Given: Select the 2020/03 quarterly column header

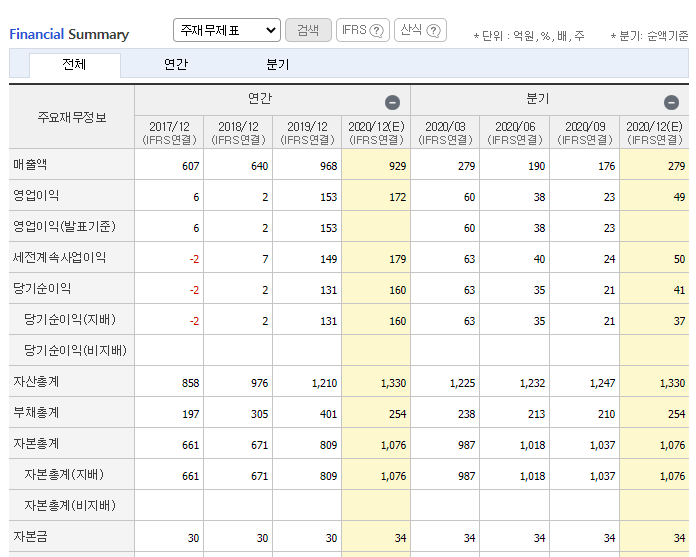Looking at the screenshot, I should (445, 133).
